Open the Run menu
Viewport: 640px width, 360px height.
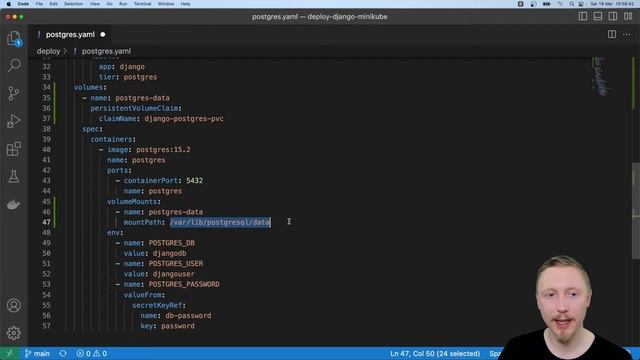click(x=123, y=4)
